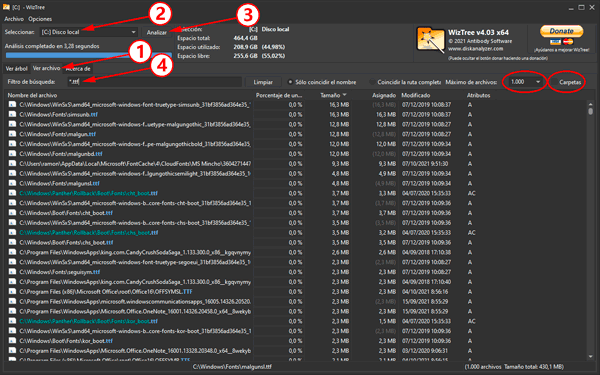Open the Opciones menu
Image resolution: width=600 pixels, height=375 pixels.
40,19
